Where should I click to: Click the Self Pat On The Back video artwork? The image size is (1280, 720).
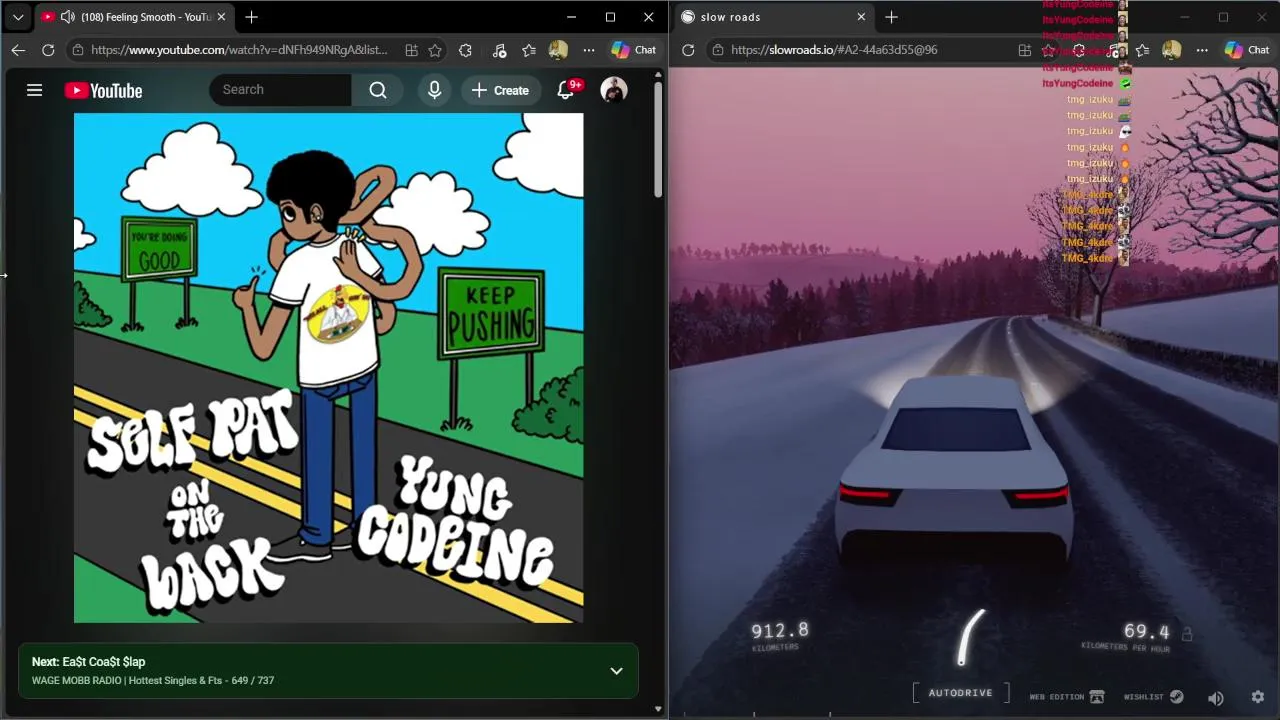(x=328, y=368)
